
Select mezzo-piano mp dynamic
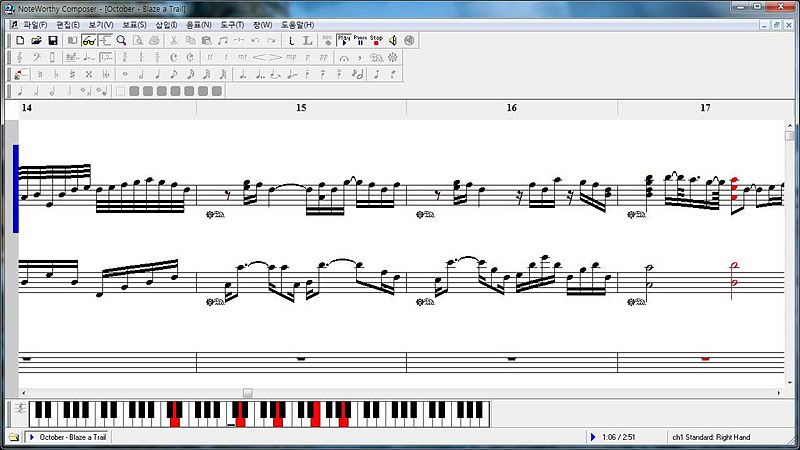pos(291,57)
